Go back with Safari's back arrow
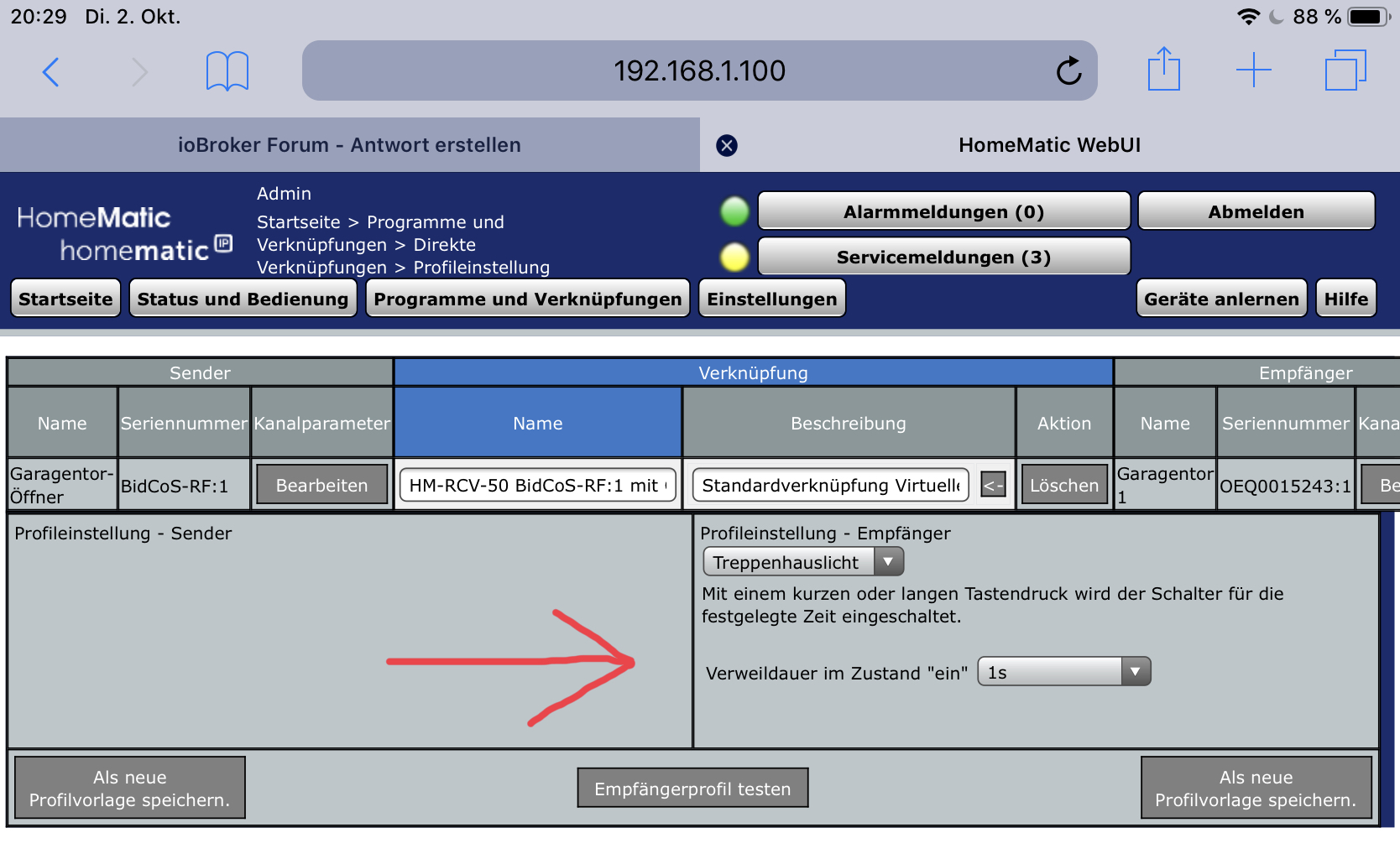 (x=50, y=72)
